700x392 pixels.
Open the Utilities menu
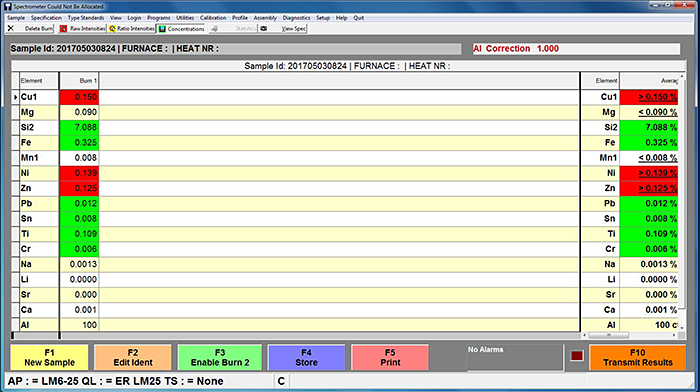185,18
